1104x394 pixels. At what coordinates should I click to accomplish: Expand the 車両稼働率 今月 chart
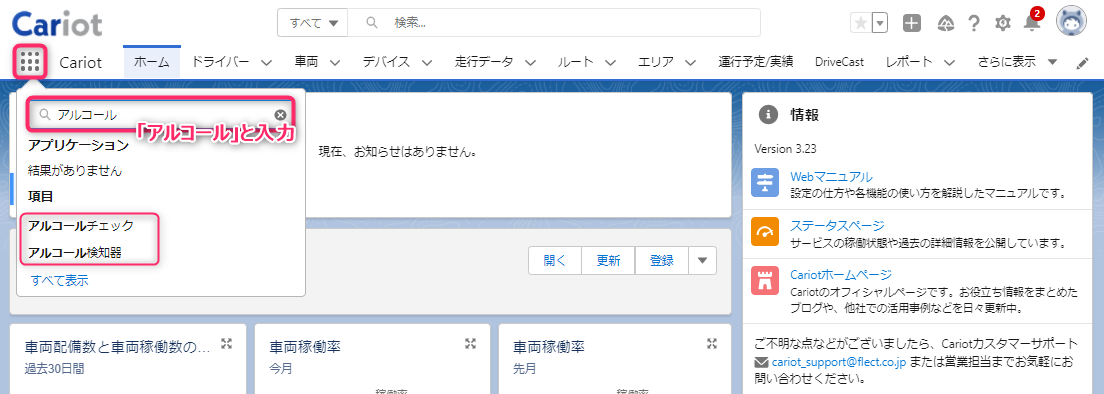coord(470,343)
